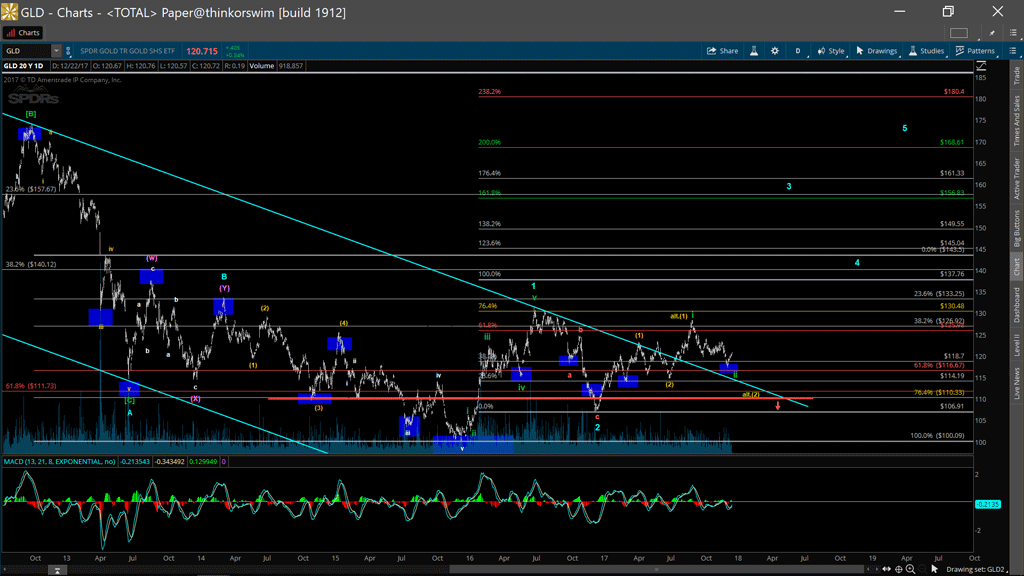
Task: Open the flask icon next to Share
Action: point(754,51)
